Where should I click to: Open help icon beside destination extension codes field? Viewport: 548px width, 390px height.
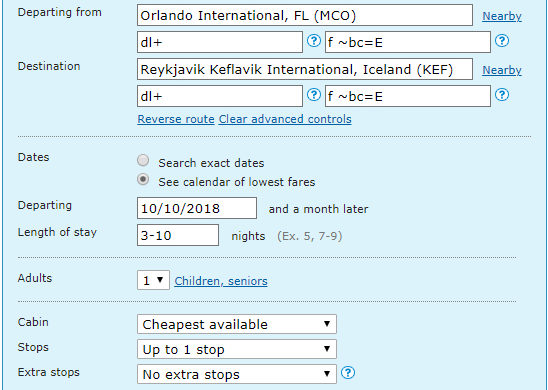coord(502,95)
